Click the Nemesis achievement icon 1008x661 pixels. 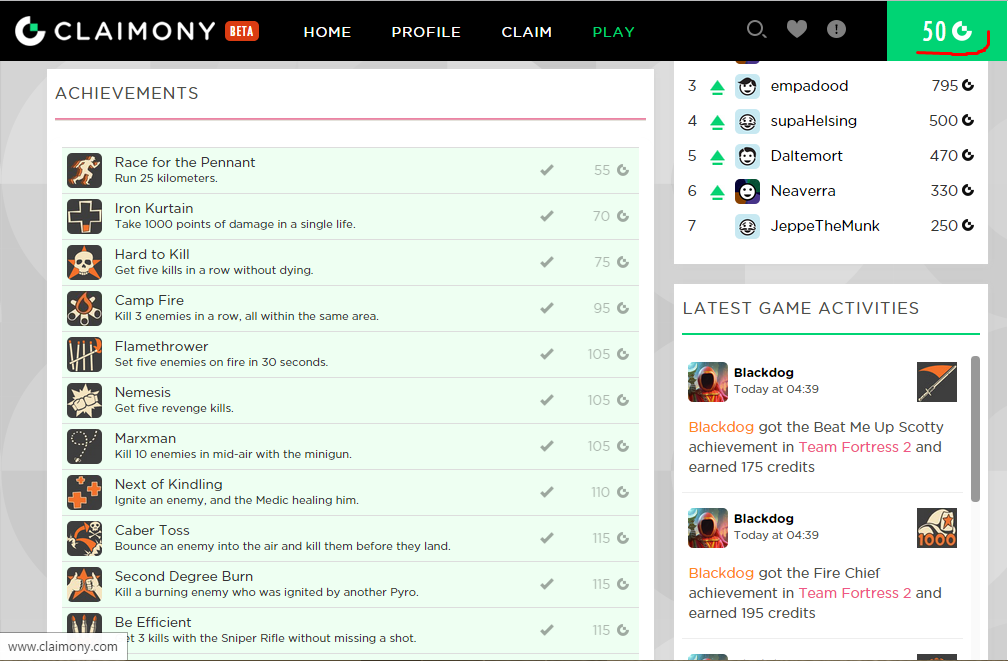click(x=84, y=401)
